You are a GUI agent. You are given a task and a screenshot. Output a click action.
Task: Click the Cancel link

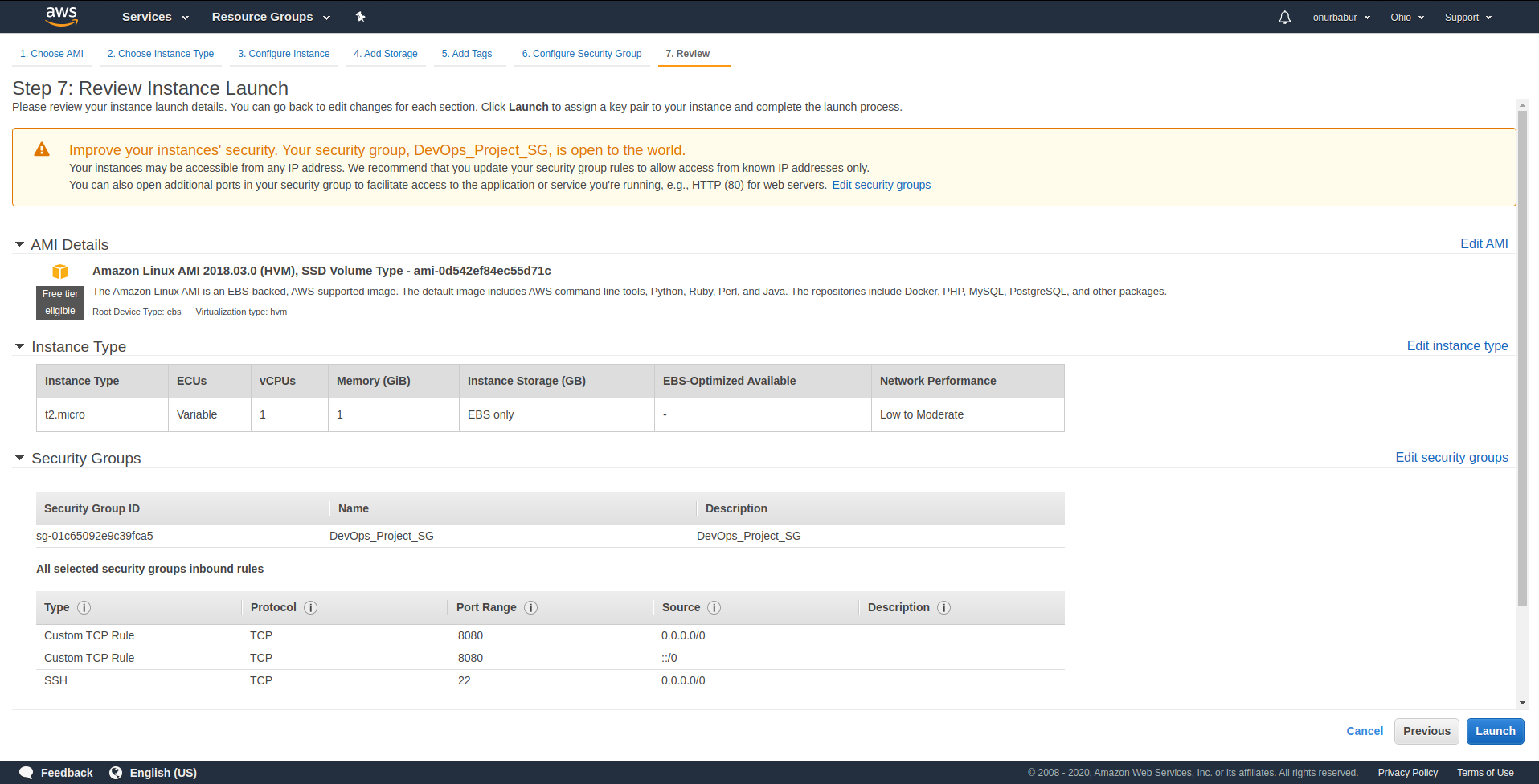tap(1365, 731)
